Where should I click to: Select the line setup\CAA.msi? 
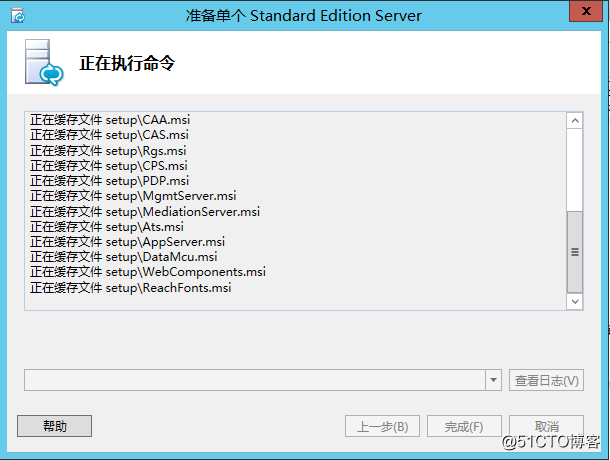coord(110,119)
